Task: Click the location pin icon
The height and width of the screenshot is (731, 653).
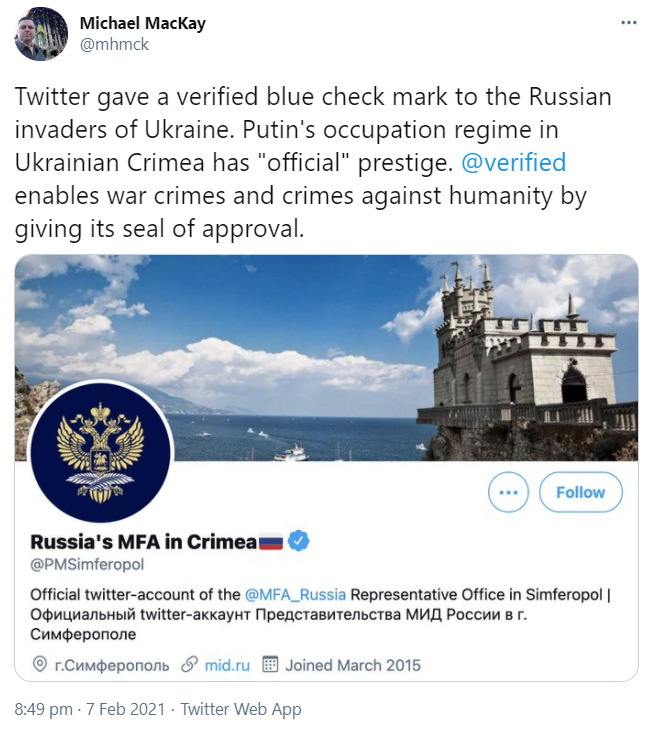Action: 40,664
